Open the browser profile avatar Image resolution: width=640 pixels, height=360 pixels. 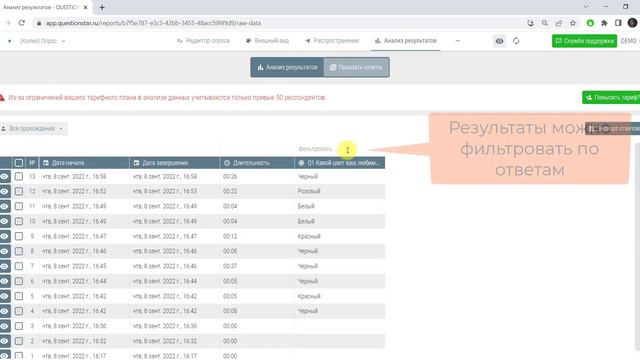pos(633,23)
